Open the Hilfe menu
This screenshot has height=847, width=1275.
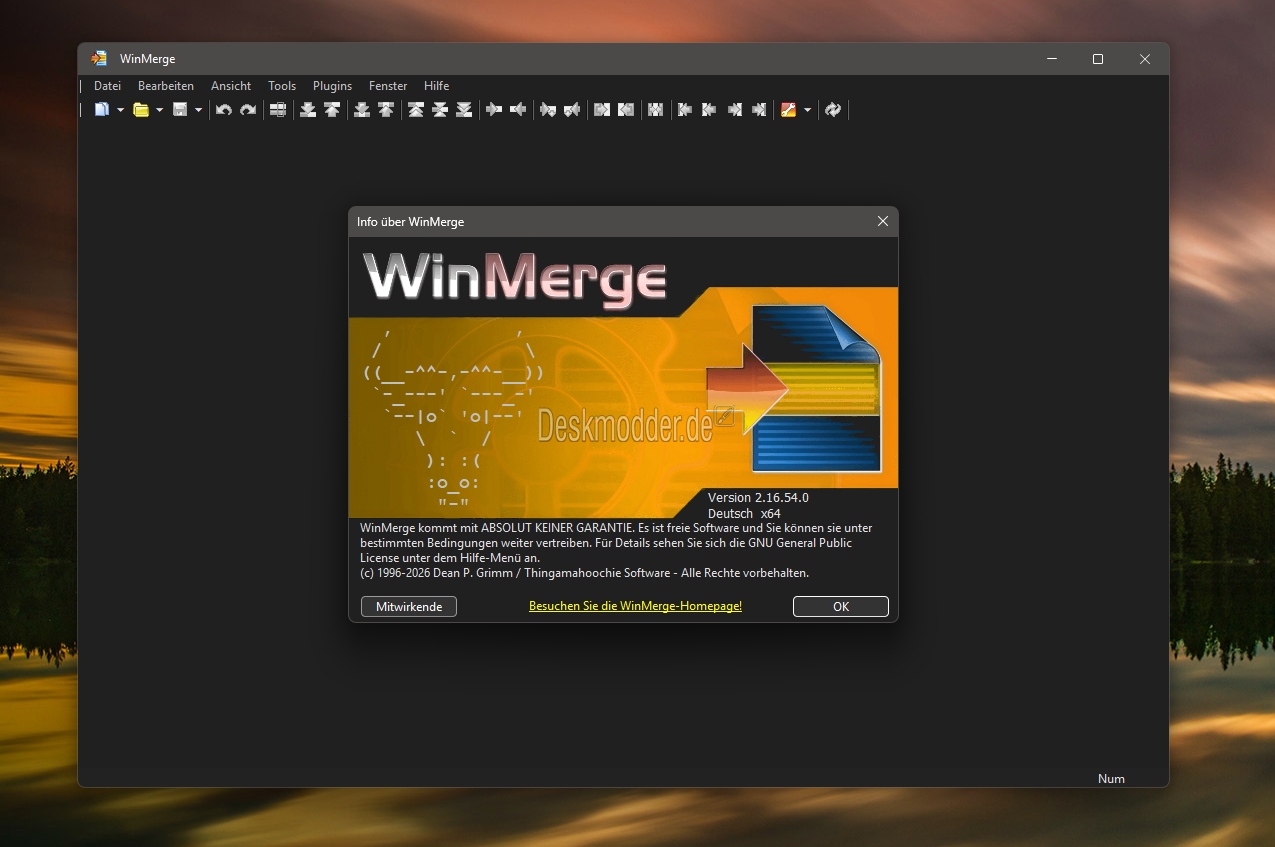pyautogui.click(x=436, y=86)
